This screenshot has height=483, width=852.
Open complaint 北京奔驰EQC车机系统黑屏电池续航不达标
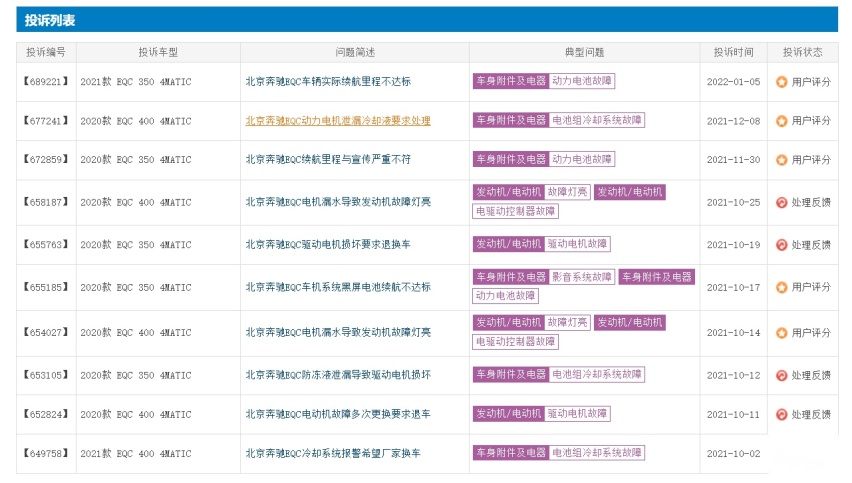(337, 287)
